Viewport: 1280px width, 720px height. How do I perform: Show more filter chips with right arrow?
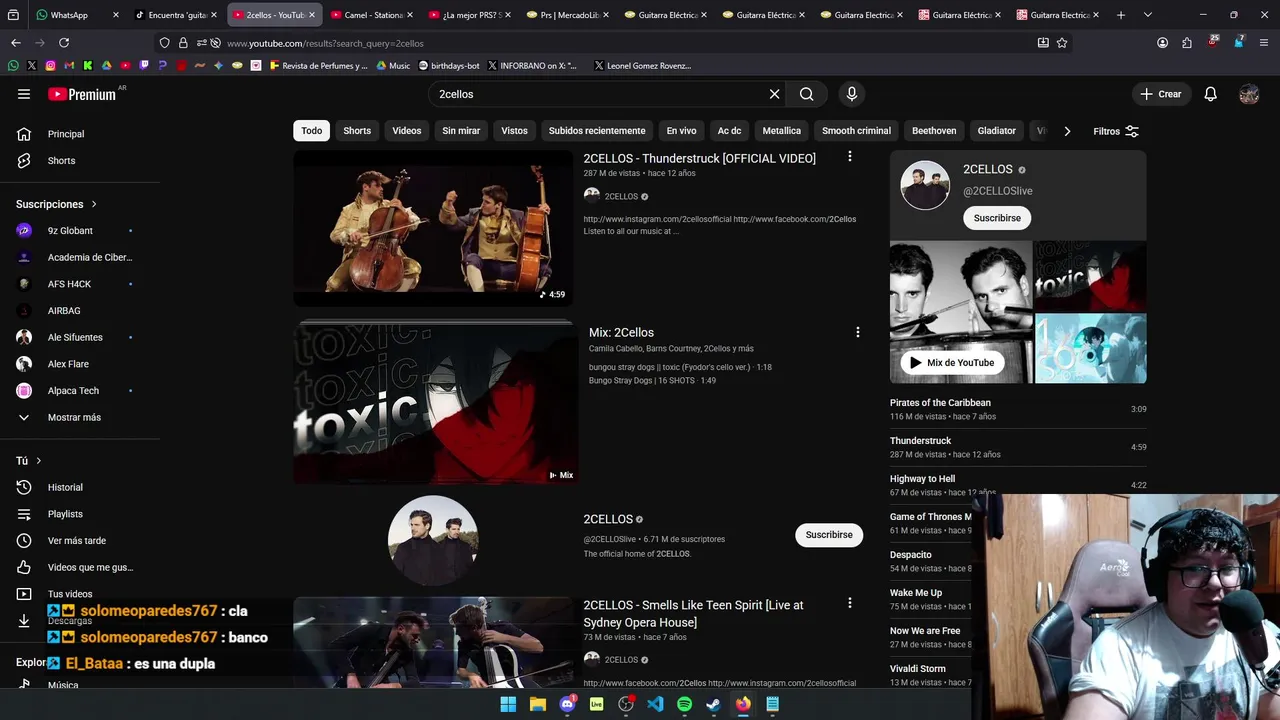pos(1067,131)
